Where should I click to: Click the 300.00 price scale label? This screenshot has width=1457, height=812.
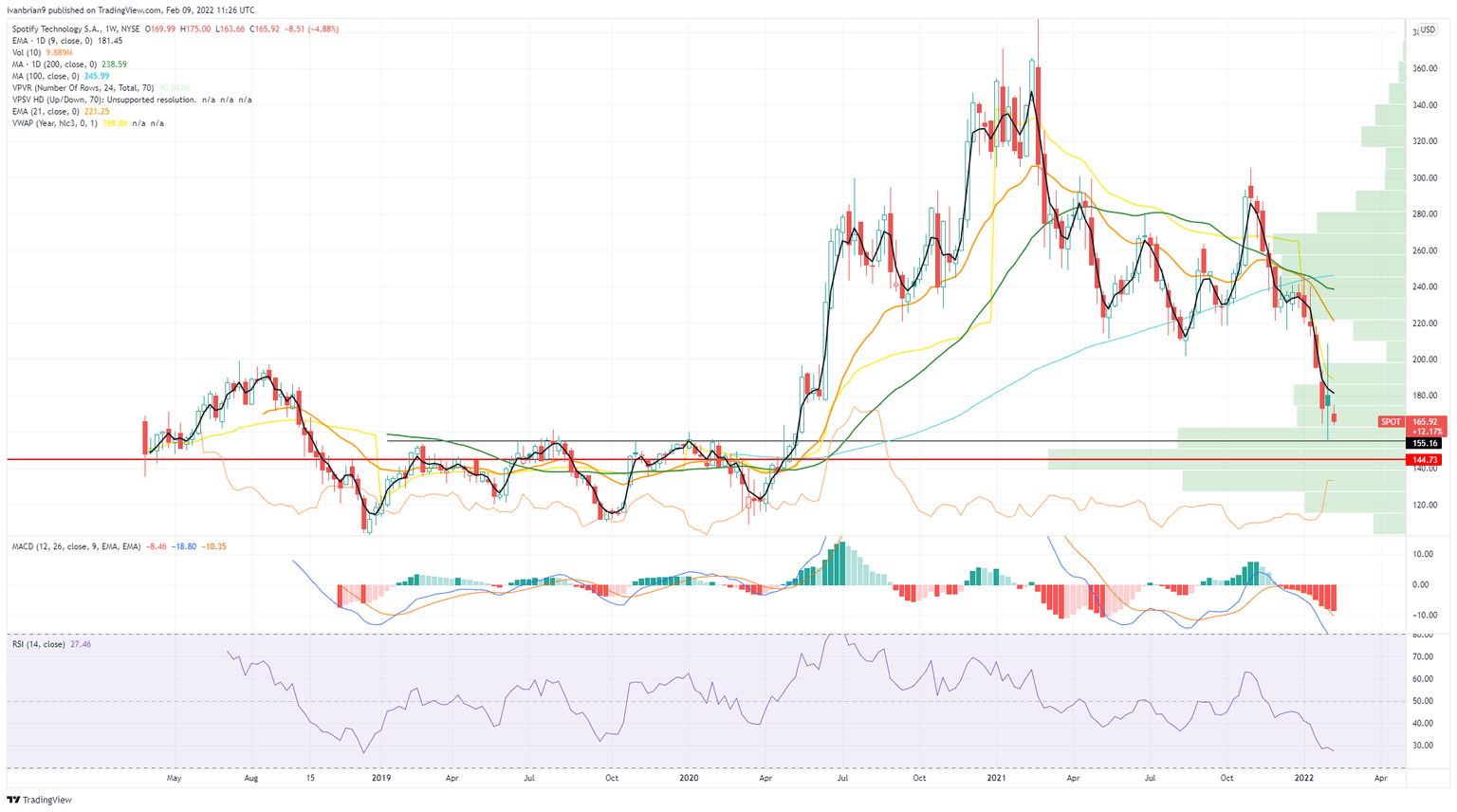[1425, 177]
